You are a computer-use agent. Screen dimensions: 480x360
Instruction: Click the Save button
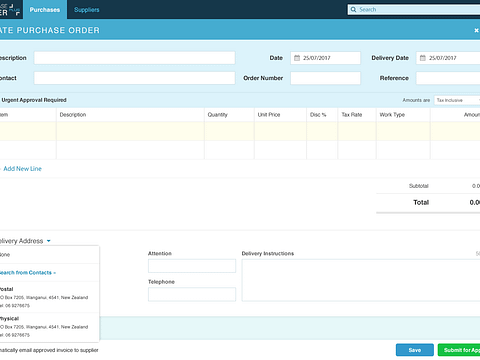coord(415,350)
